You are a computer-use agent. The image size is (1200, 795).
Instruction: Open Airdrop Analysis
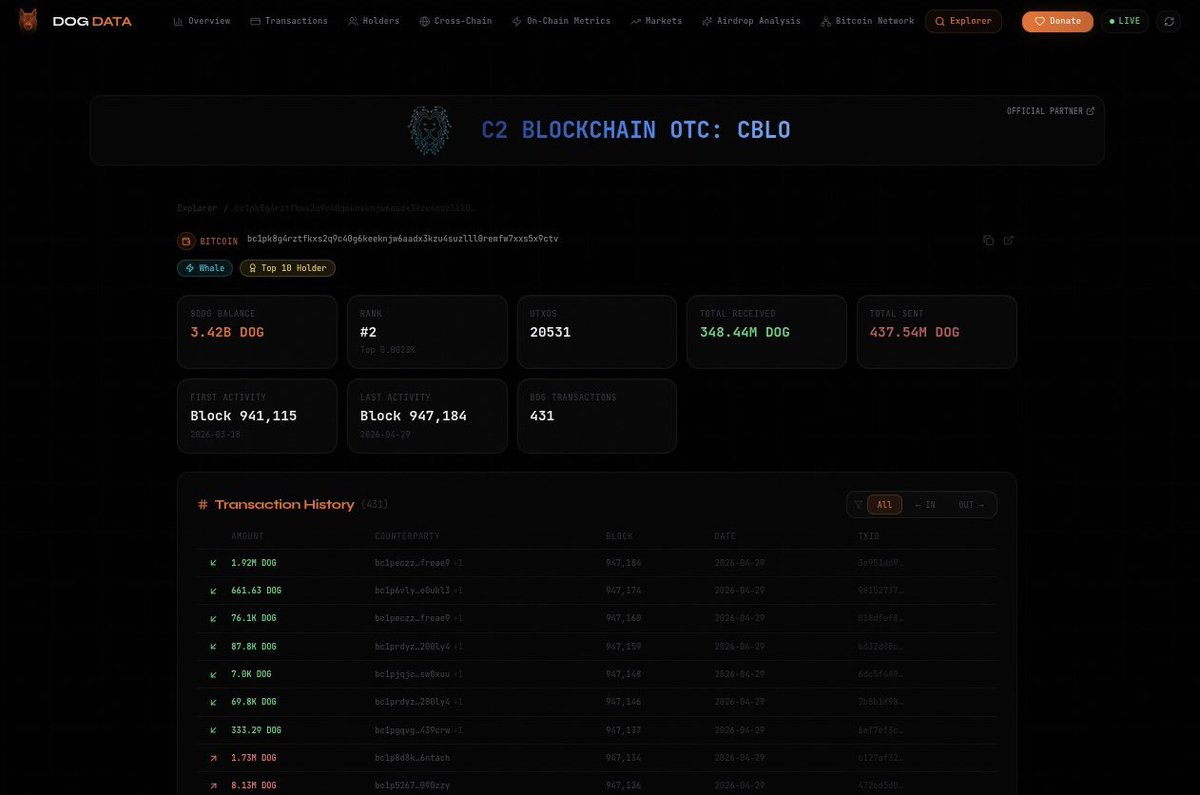(x=751, y=21)
